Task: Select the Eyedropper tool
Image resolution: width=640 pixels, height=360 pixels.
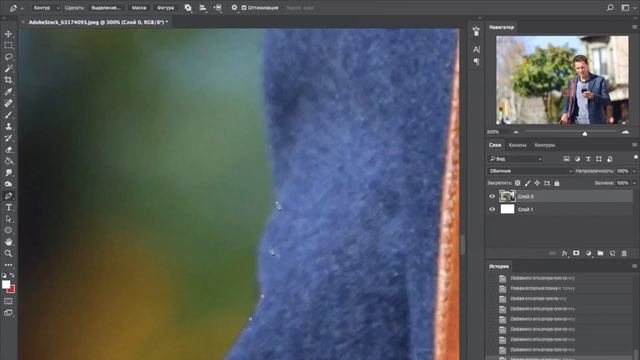Action: coord(8,91)
